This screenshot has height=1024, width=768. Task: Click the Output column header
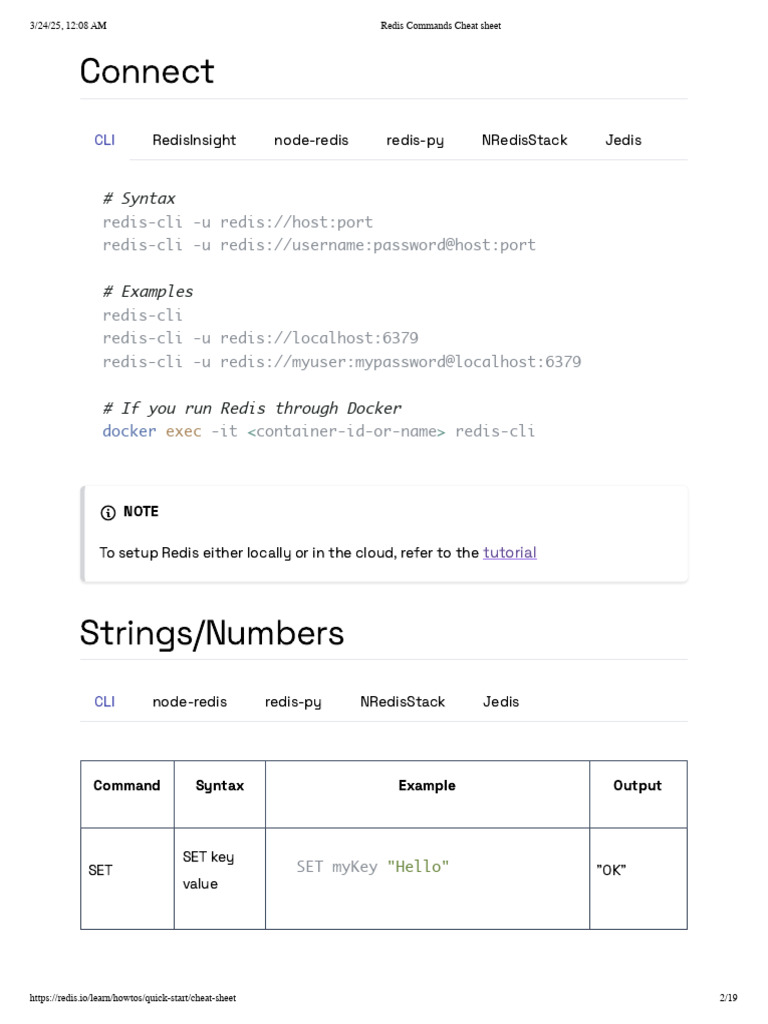637,786
